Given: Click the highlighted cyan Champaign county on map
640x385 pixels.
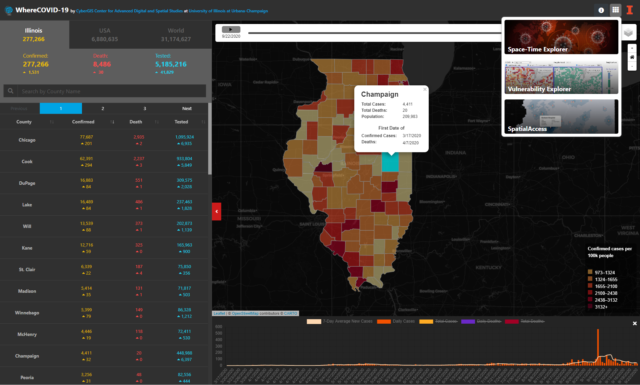Looking at the screenshot, I should click(390, 163).
